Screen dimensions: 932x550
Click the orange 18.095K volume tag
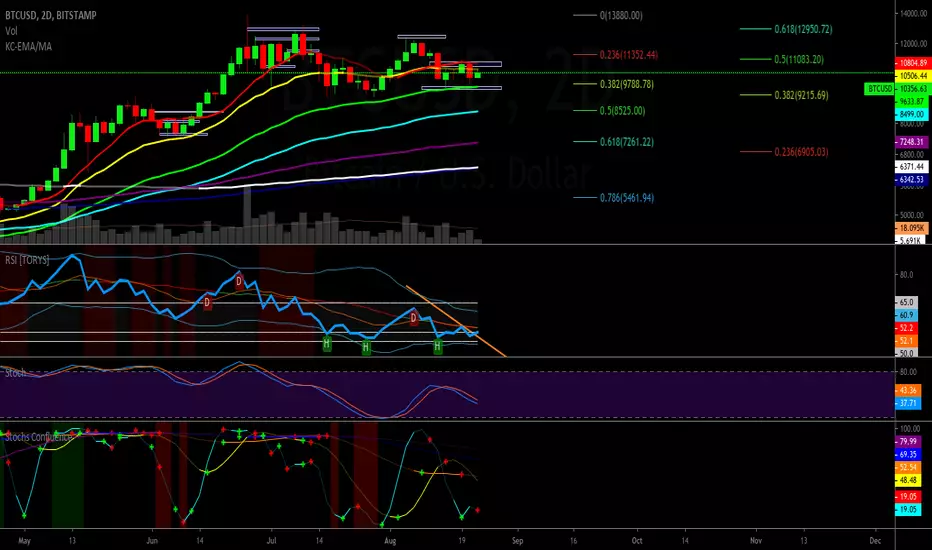tap(911, 228)
